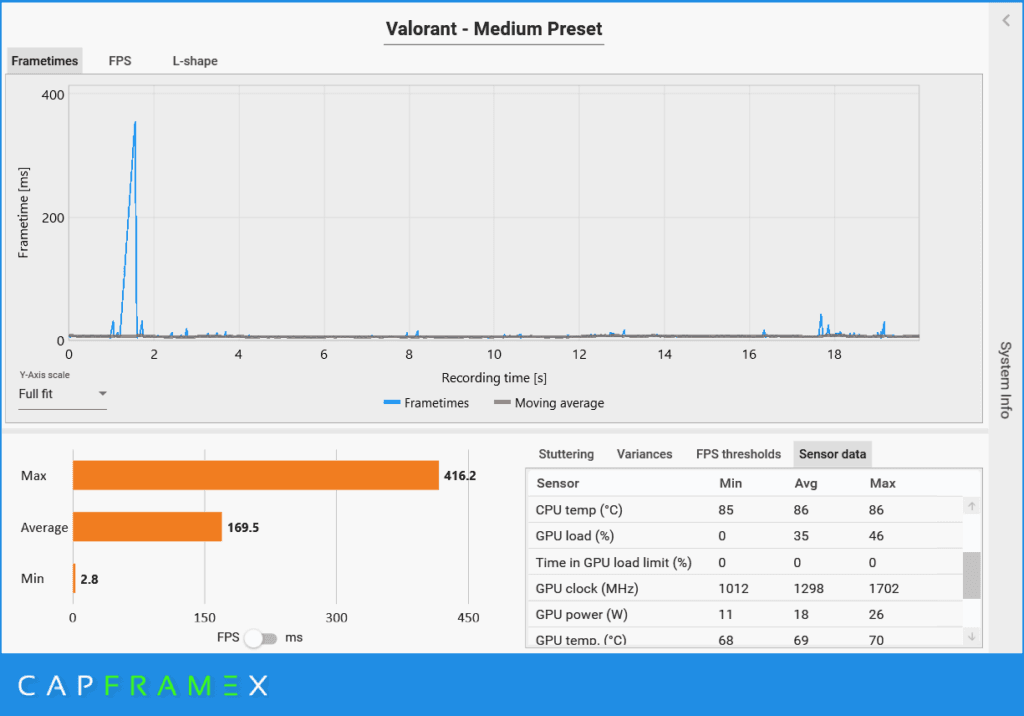Click the CPU temp min value 85

(x=726, y=510)
